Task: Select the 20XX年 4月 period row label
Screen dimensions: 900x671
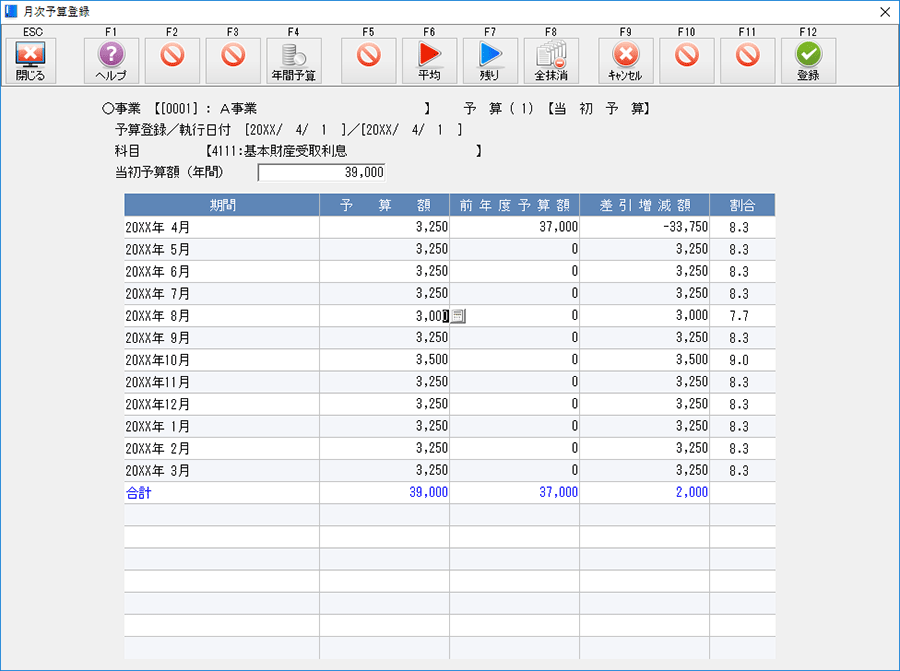Action: 158,227
